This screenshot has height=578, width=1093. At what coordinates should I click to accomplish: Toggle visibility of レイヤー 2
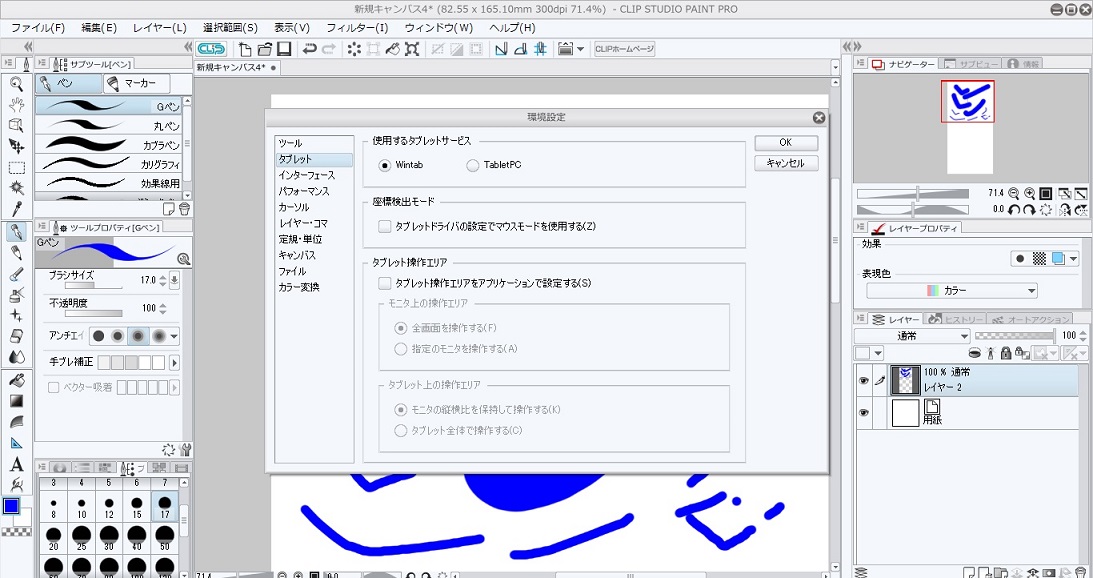(x=864, y=380)
